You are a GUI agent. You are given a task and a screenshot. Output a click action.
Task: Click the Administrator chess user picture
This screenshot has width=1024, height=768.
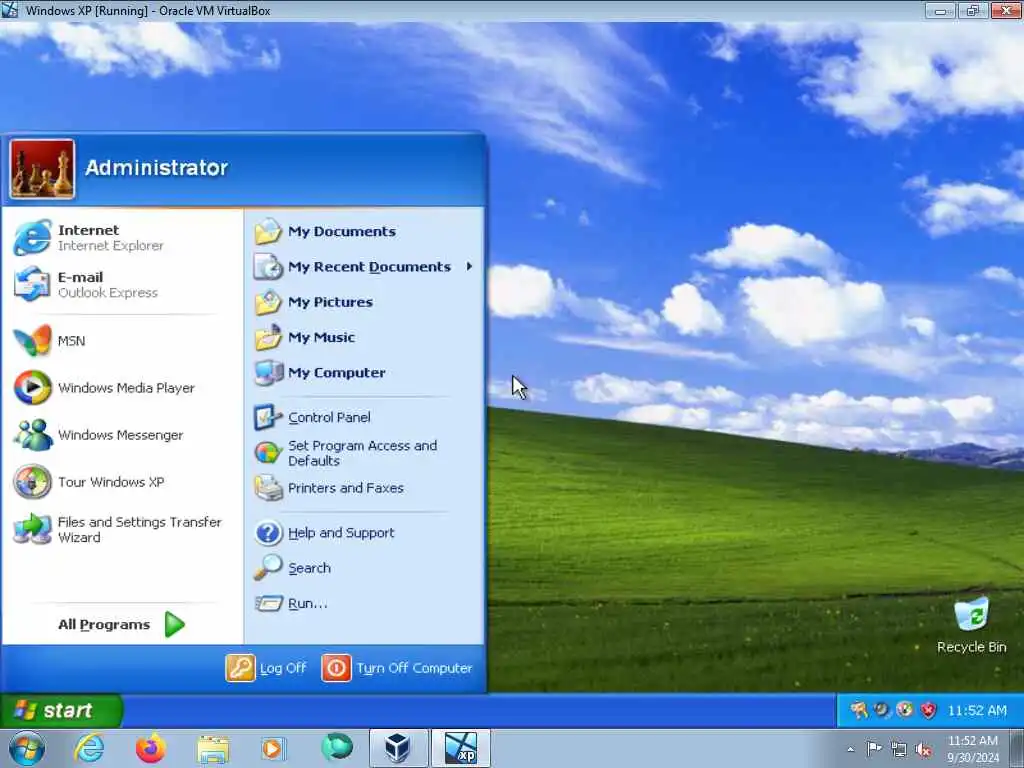tap(42, 169)
